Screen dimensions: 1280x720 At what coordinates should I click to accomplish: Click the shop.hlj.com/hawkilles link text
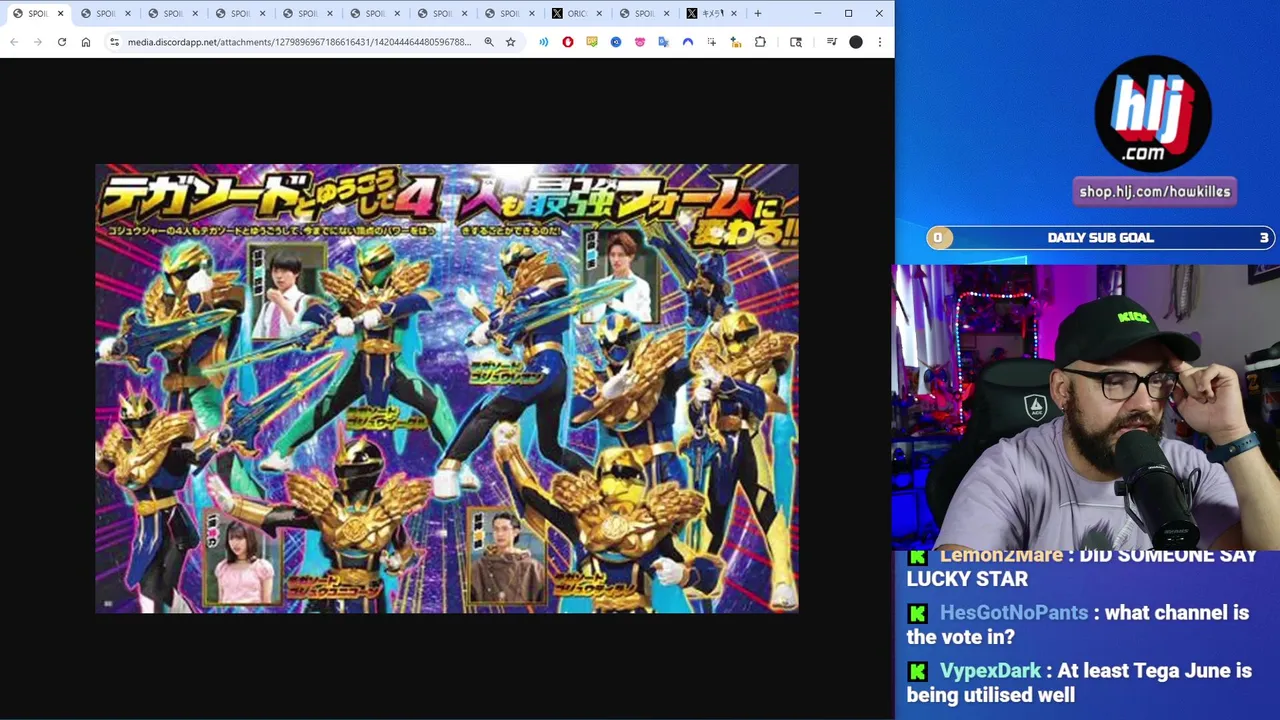coord(1155,192)
